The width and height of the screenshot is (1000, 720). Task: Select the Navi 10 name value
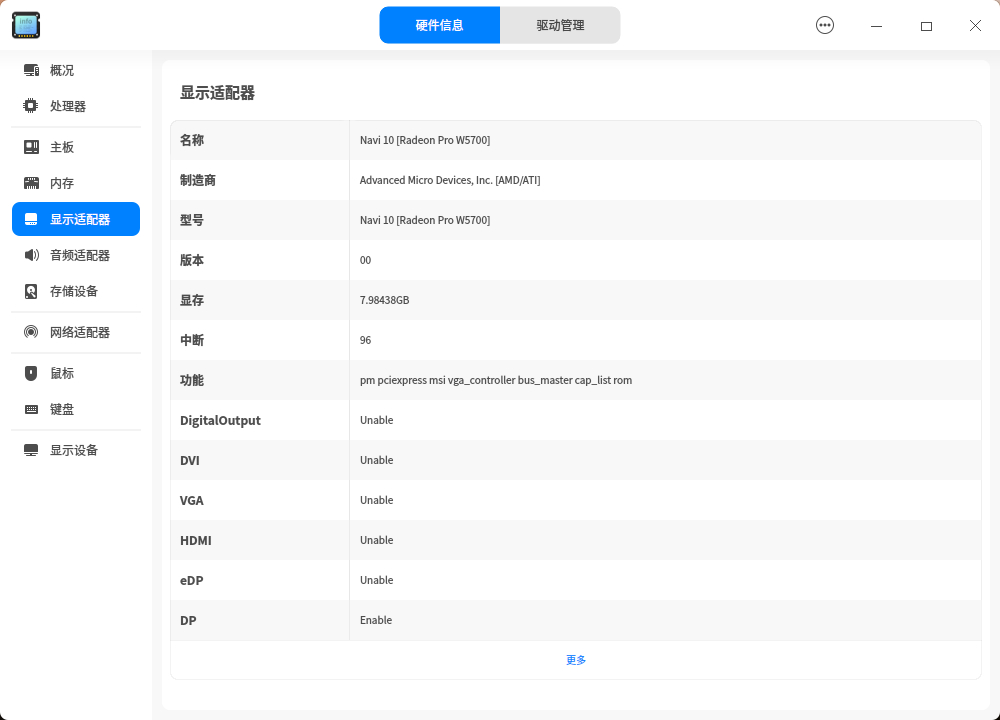point(425,140)
